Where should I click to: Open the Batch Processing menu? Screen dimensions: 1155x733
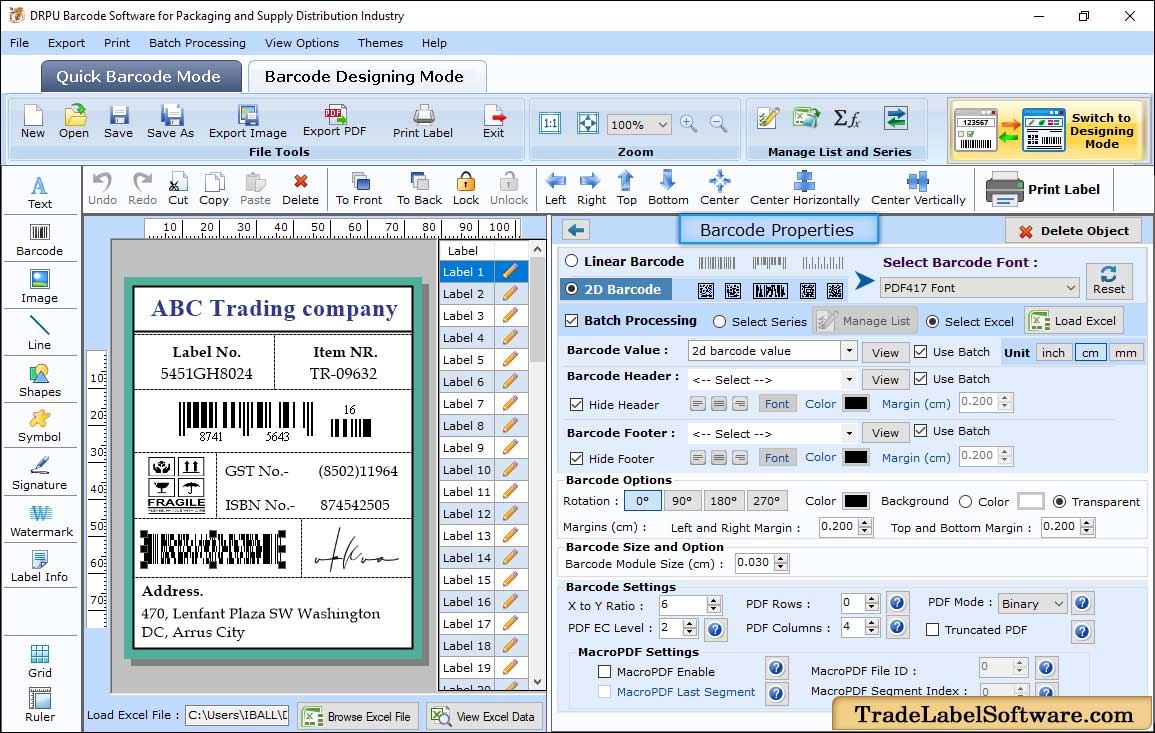(x=197, y=43)
